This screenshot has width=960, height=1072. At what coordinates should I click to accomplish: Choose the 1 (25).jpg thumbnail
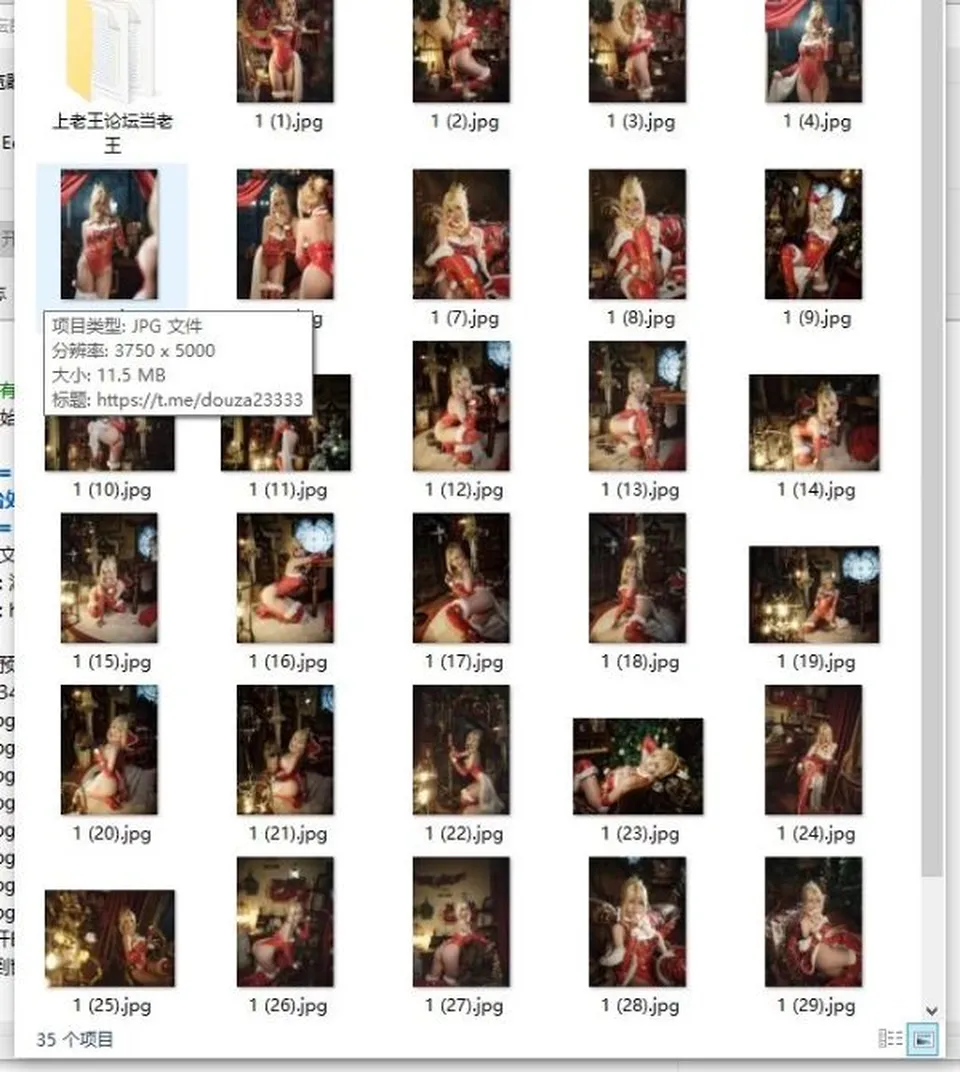point(110,938)
